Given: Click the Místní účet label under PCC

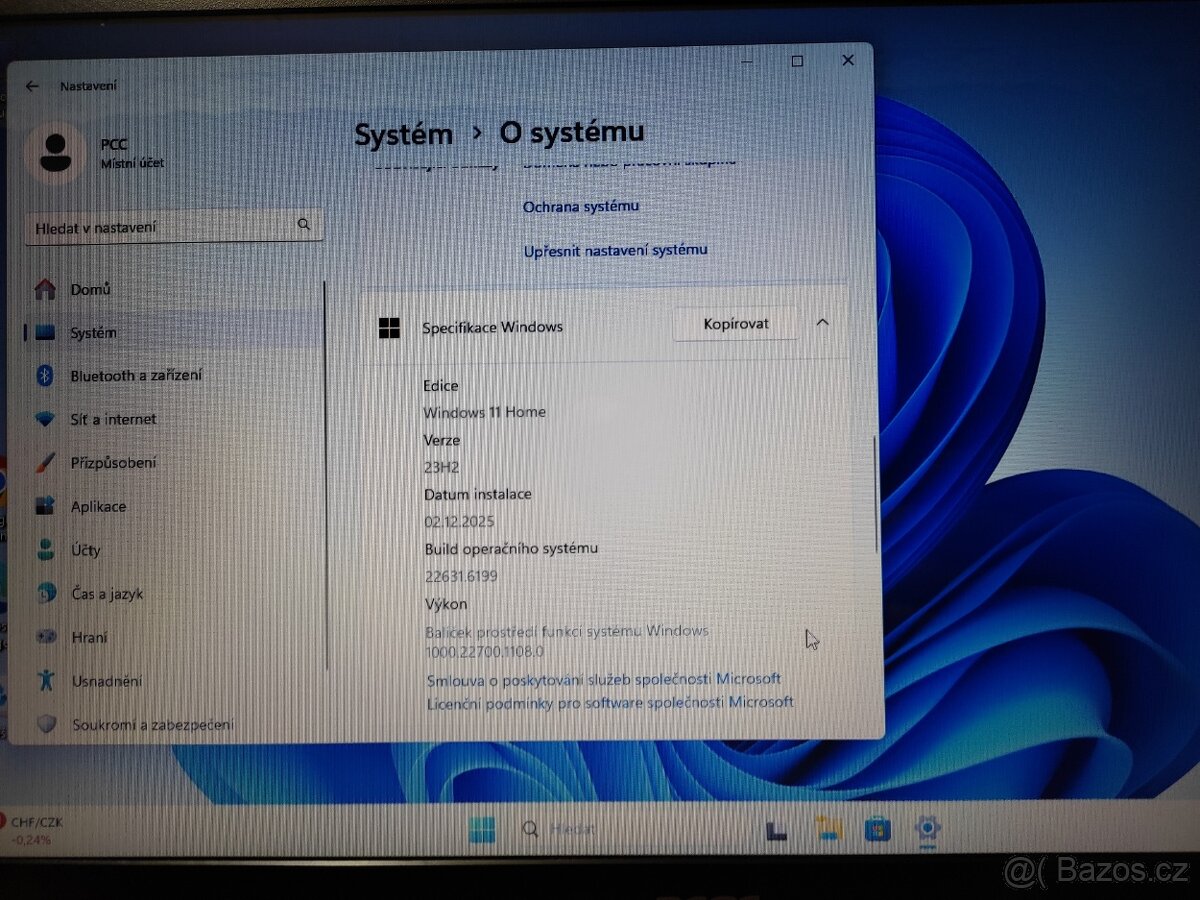Looking at the screenshot, I should (x=132, y=162).
